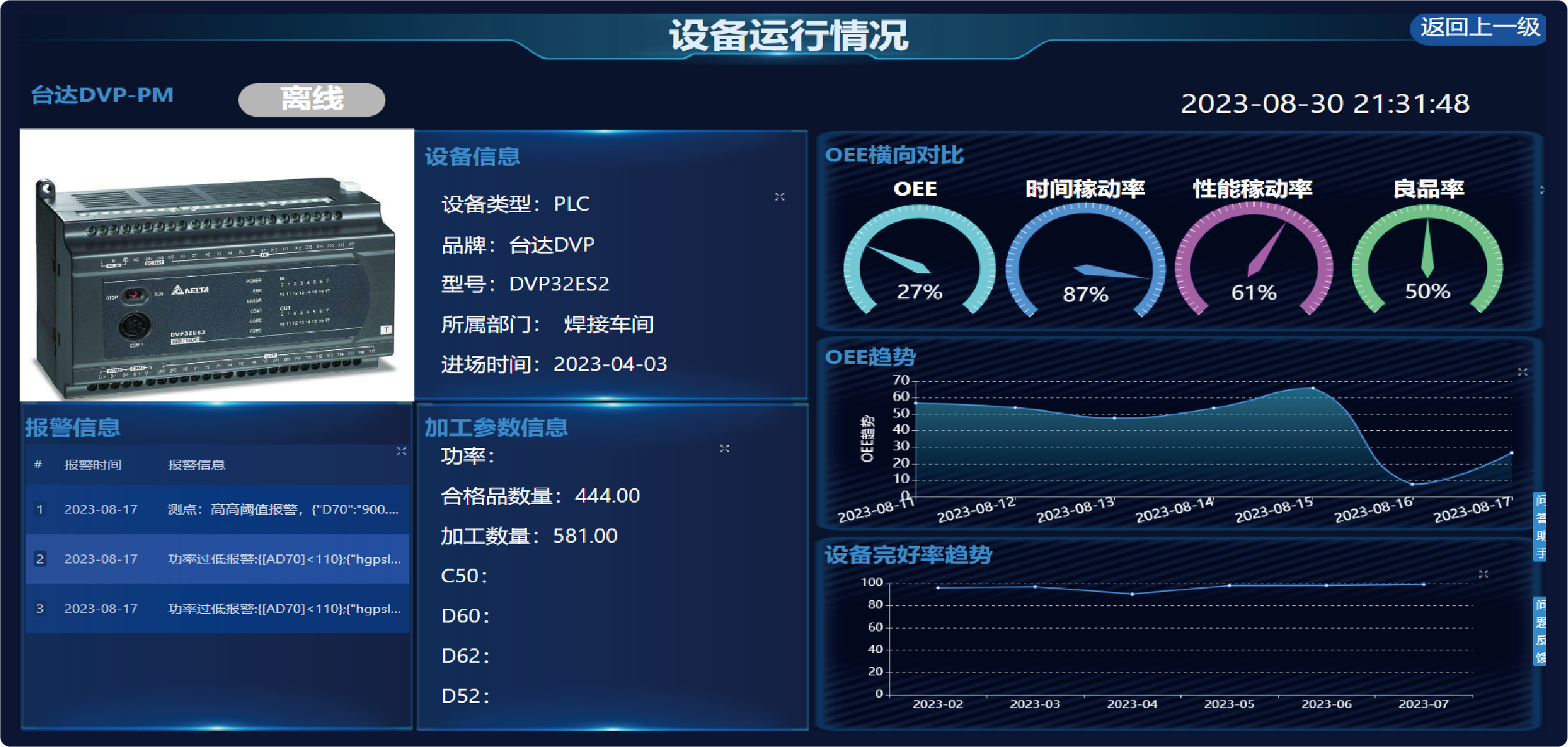
Task: Open the 问题反馈 side tab
Action: pos(1540,631)
